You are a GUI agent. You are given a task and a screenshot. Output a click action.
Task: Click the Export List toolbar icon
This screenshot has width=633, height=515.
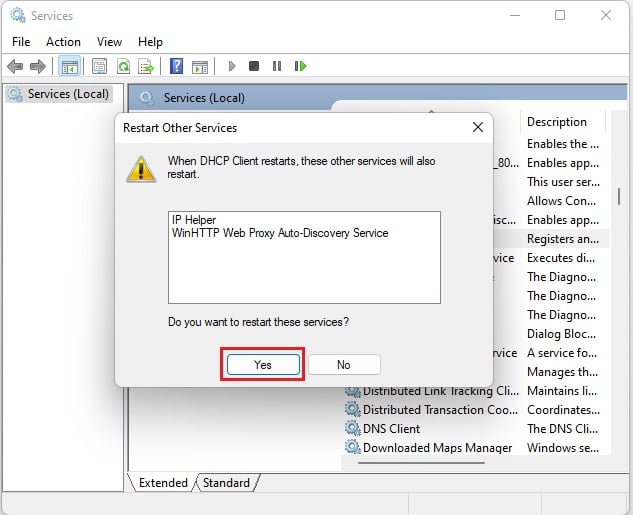pyautogui.click(x=146, y=66)
